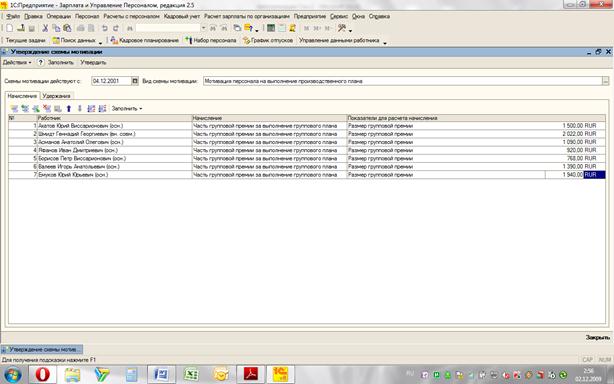Select row of Валеев Игорь Анатольевич
614x384 pixels.
(307, 167)
